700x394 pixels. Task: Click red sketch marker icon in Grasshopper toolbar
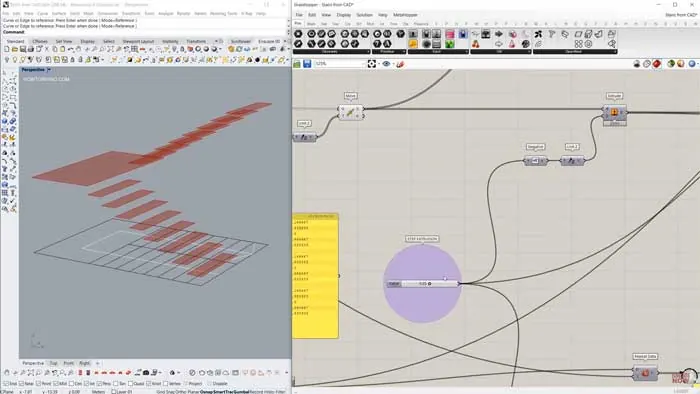point(400,64)
